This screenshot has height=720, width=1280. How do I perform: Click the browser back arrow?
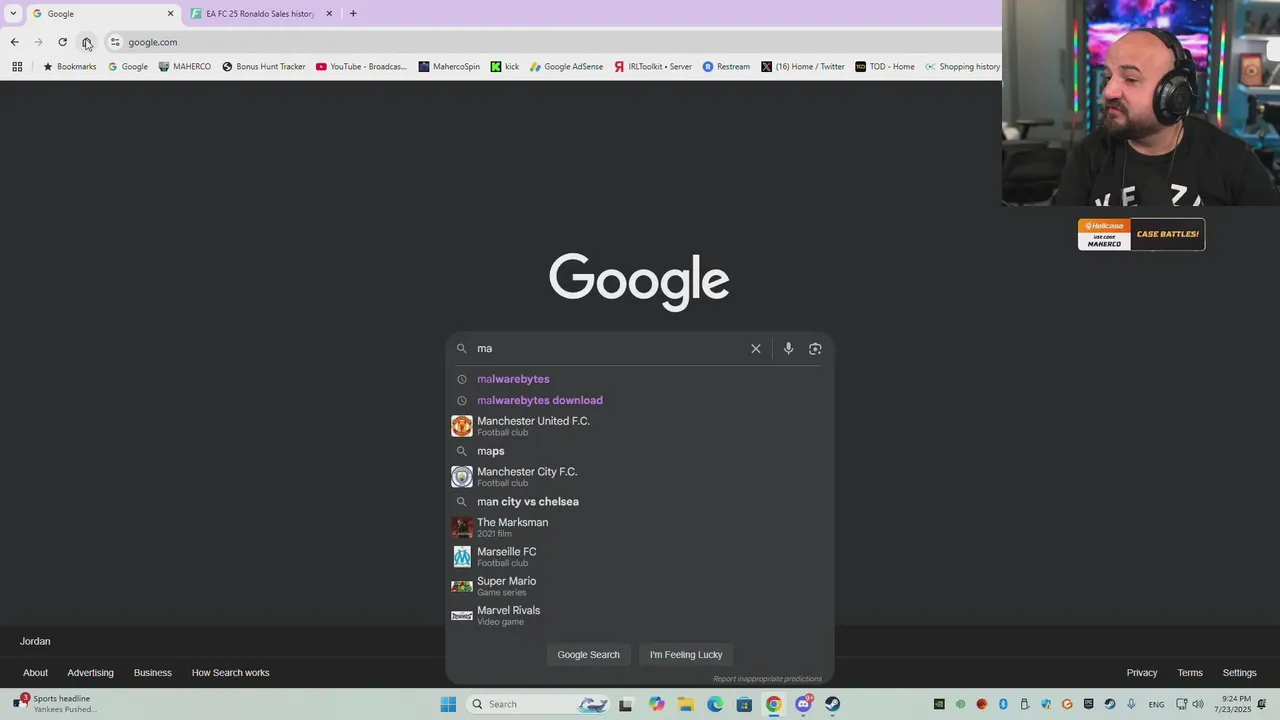click(14, 42)
